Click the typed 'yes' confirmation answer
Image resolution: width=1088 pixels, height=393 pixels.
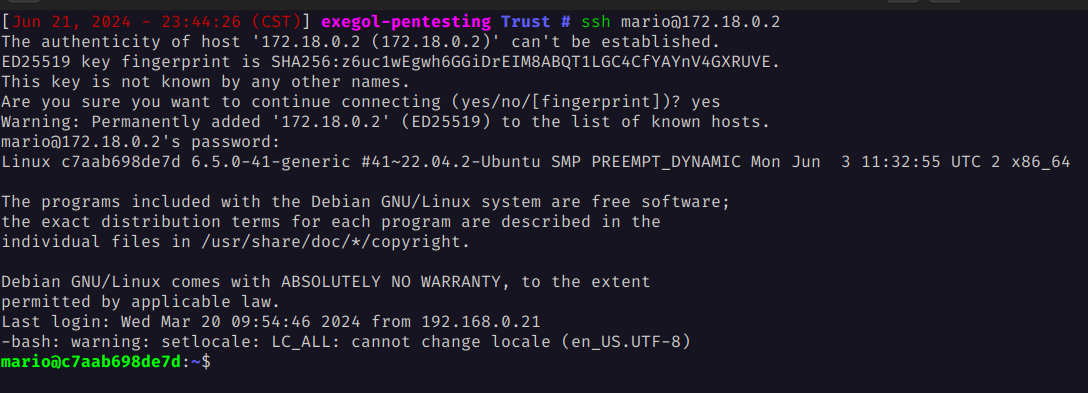click(x=706, y=102)
